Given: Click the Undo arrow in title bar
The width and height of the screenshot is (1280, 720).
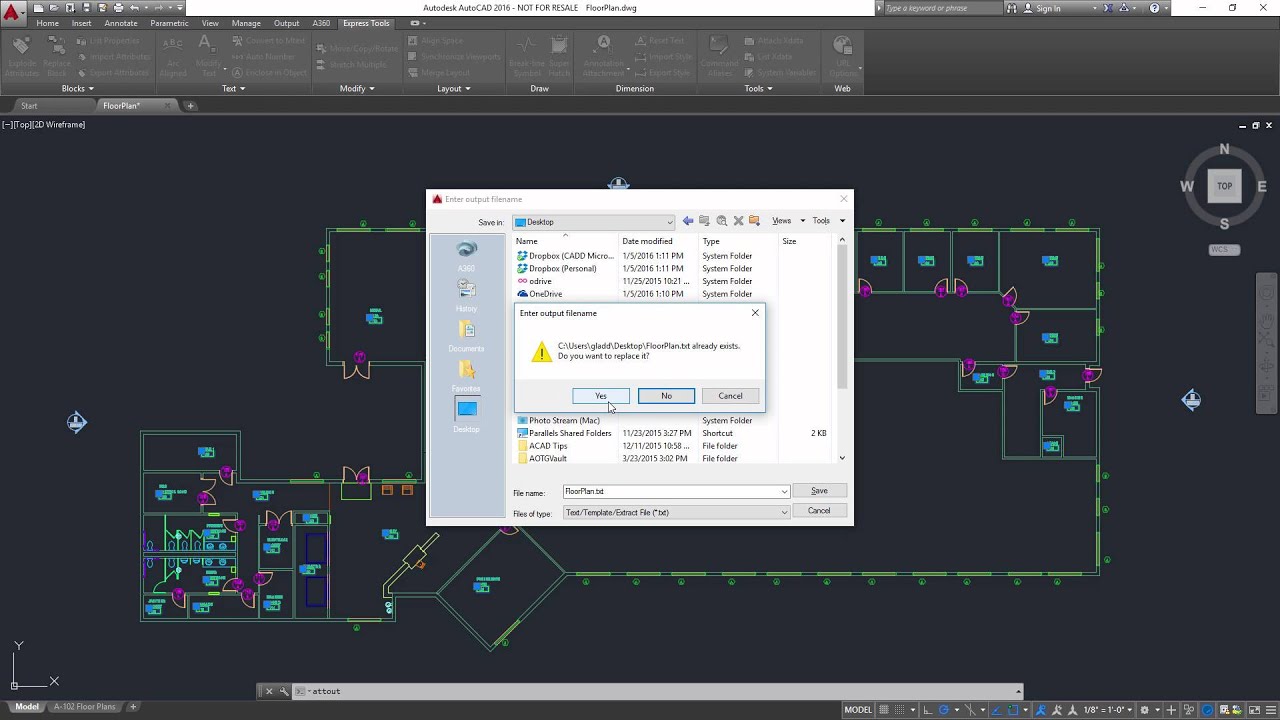Looking at the screenshot, I should pos(134,8).
